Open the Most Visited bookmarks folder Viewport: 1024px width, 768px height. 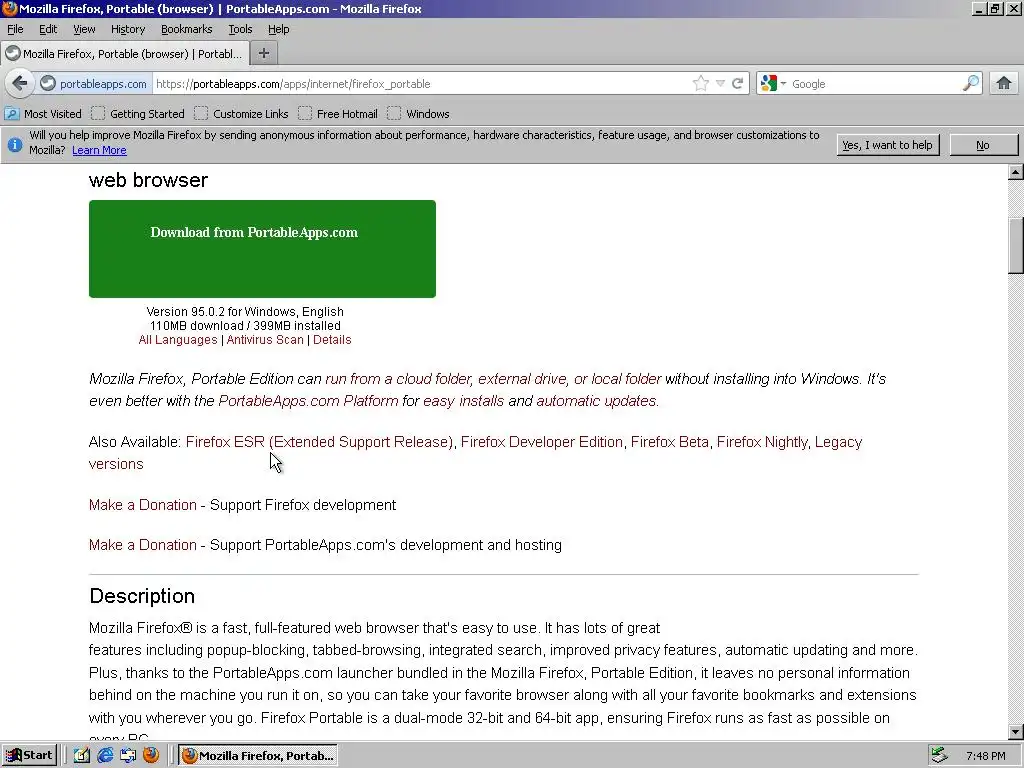point(44,114)
